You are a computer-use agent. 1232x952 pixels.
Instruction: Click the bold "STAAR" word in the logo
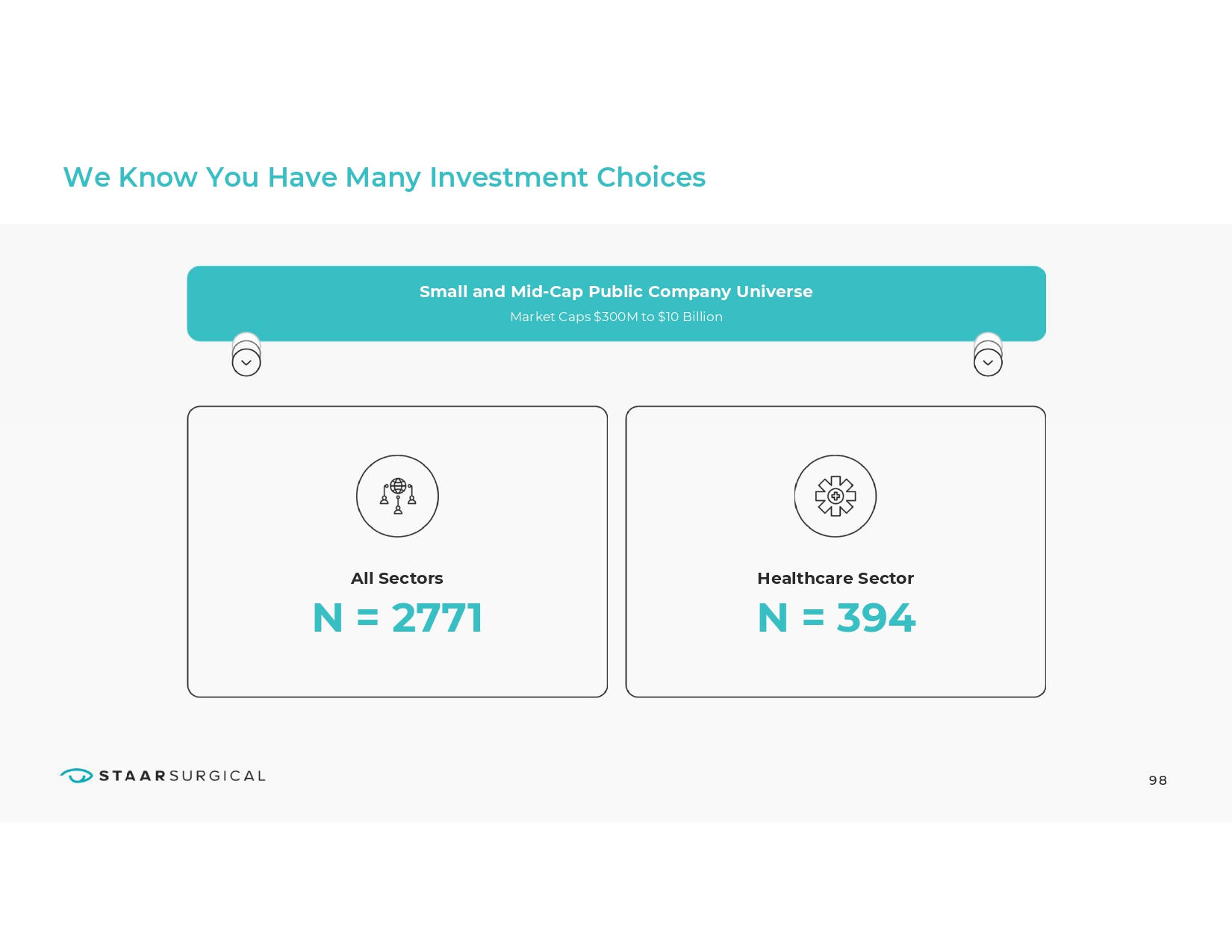pyautogui.click(x=133, y=776)
